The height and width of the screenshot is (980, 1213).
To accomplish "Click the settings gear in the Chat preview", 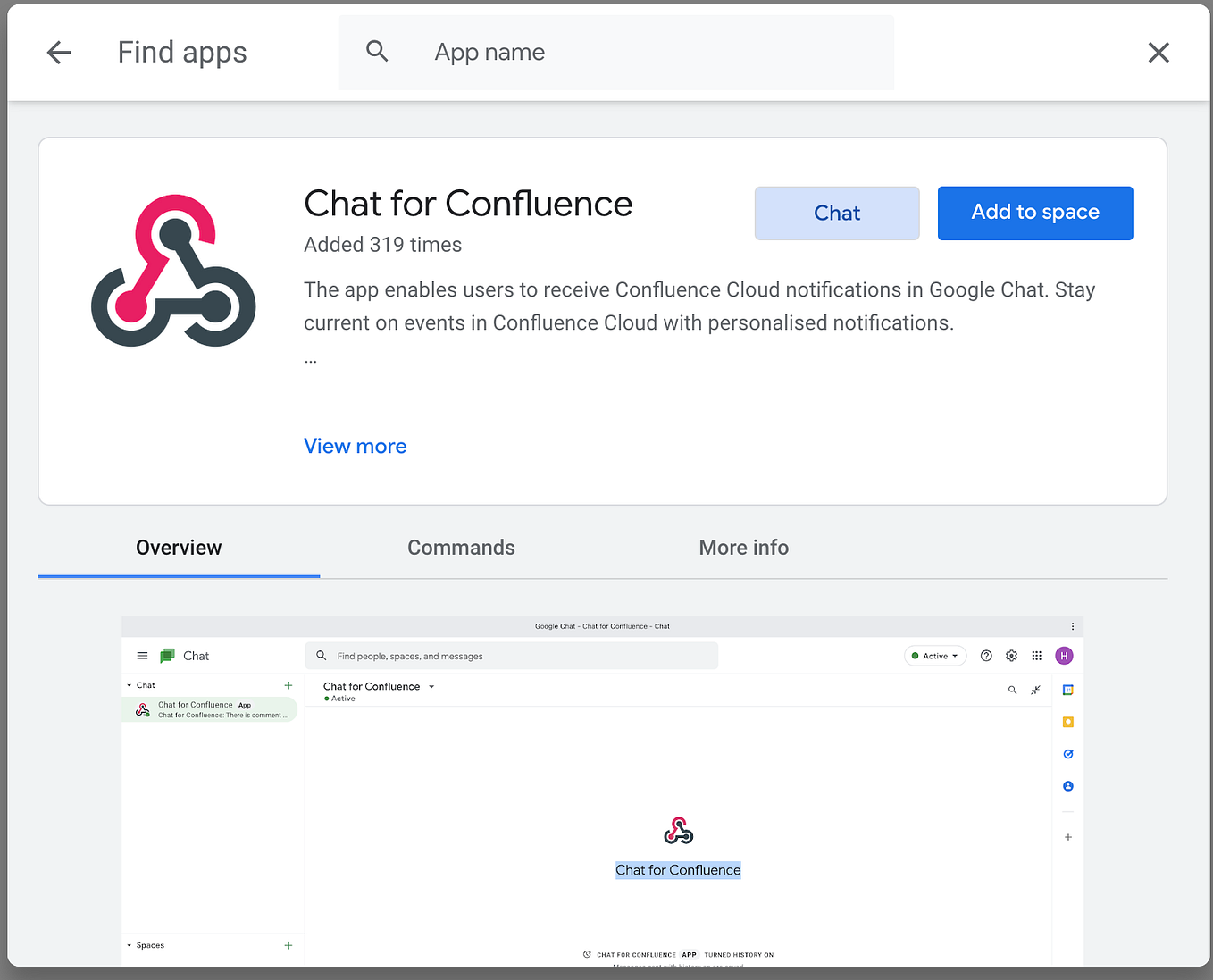I will tap(1011, 655).
